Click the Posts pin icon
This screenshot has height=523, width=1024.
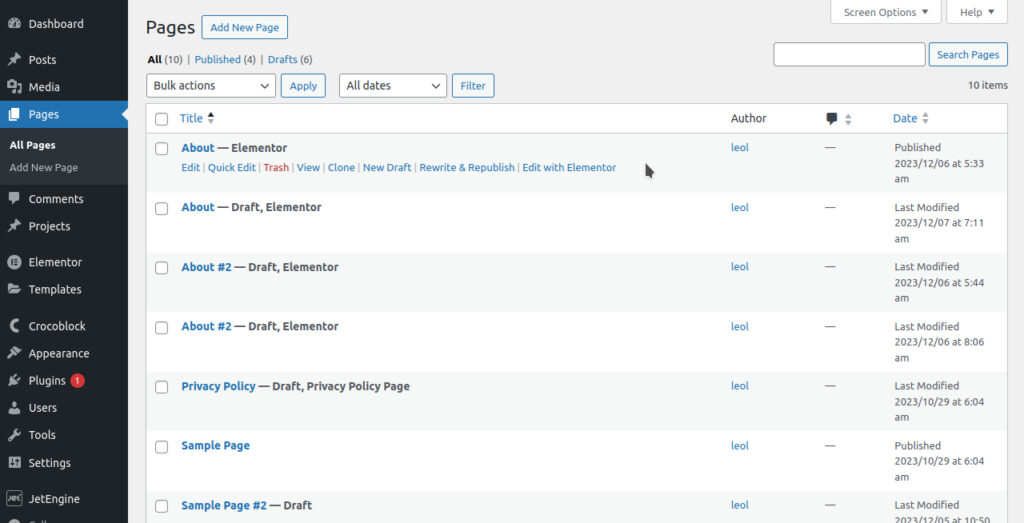tap(14, 59)
